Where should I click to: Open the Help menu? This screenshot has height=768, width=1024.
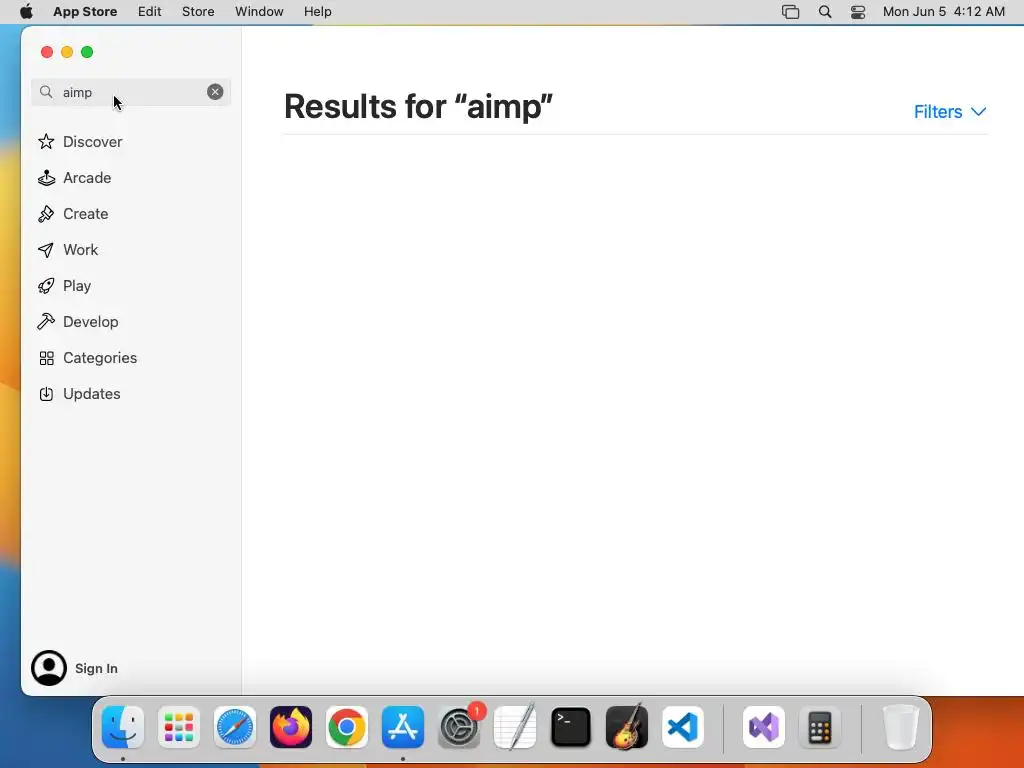point(317,12)
